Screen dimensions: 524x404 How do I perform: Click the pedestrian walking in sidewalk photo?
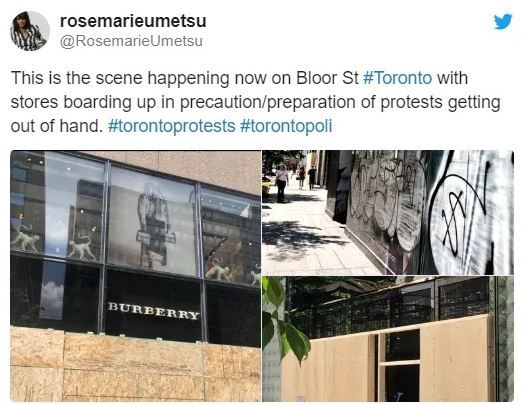tap(281, 183)
